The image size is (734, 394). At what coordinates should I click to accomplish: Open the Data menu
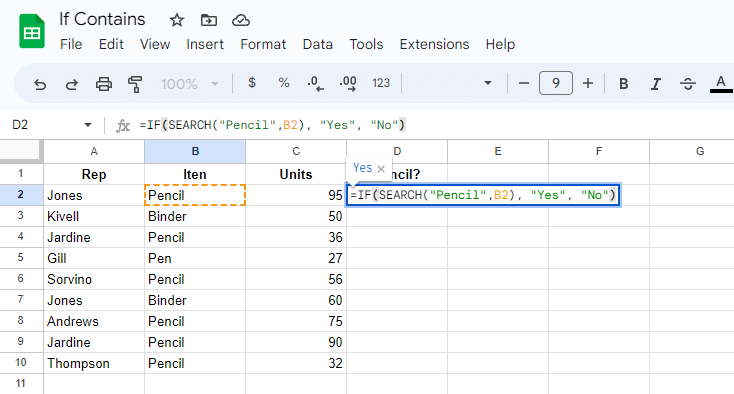(317, 44)
